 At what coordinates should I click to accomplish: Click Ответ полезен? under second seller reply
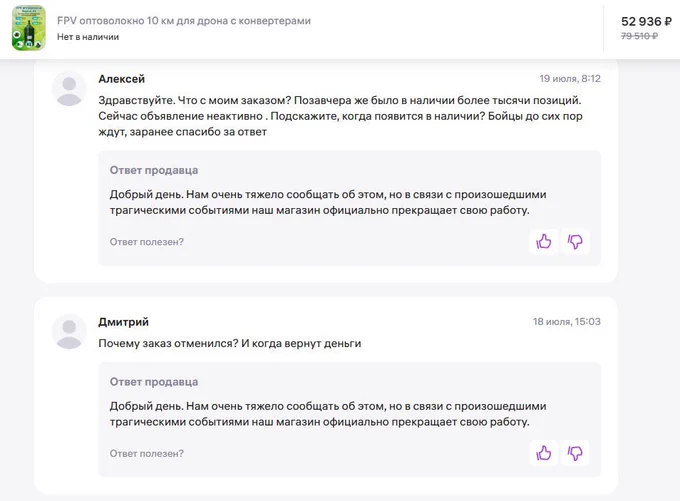point(147,454)
